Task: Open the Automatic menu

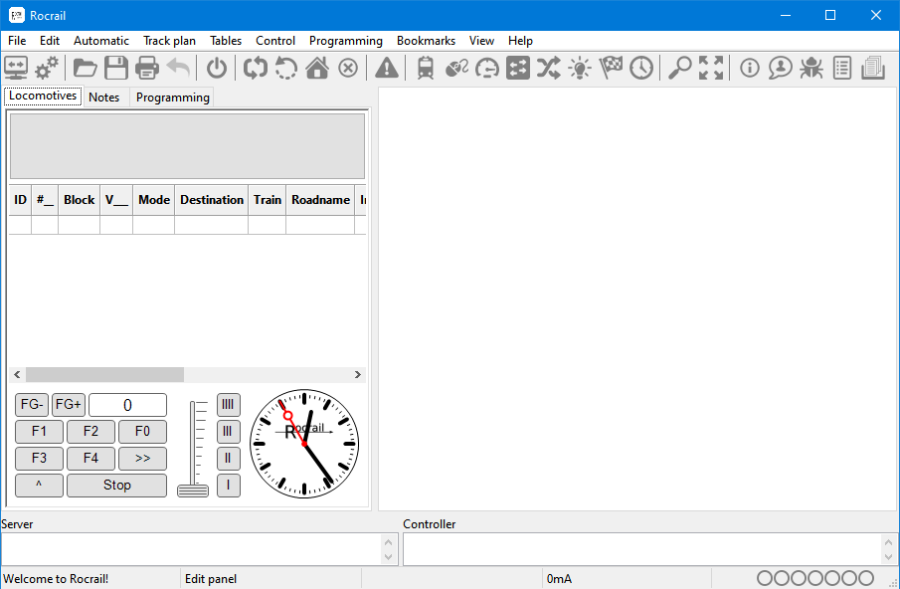Action: pyautogui.click(x=101, y=41)
